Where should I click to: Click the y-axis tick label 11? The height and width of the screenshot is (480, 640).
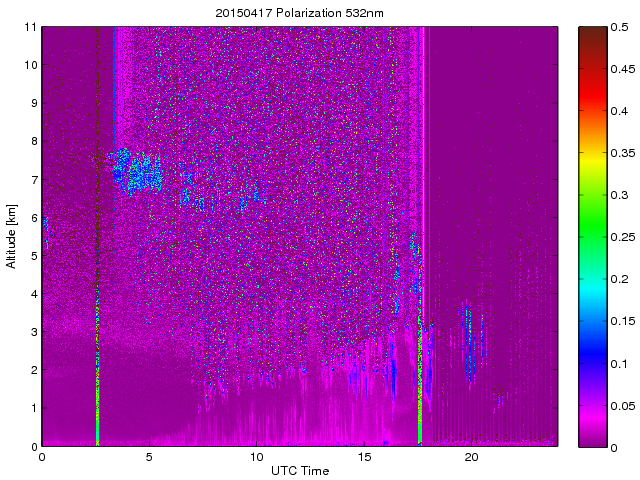(x=30, y=27)
